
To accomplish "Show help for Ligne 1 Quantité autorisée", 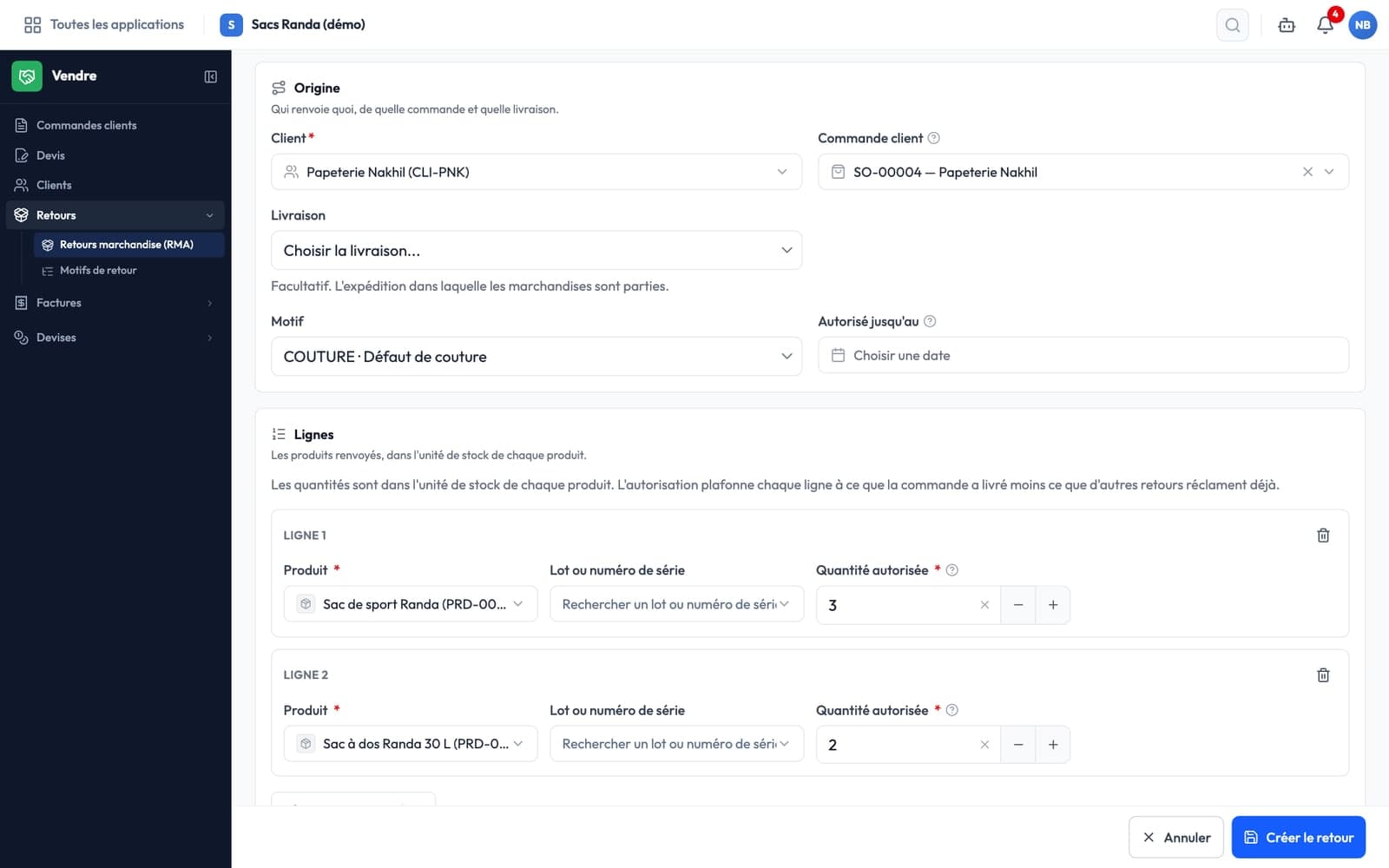I will [x=952, y=570].
